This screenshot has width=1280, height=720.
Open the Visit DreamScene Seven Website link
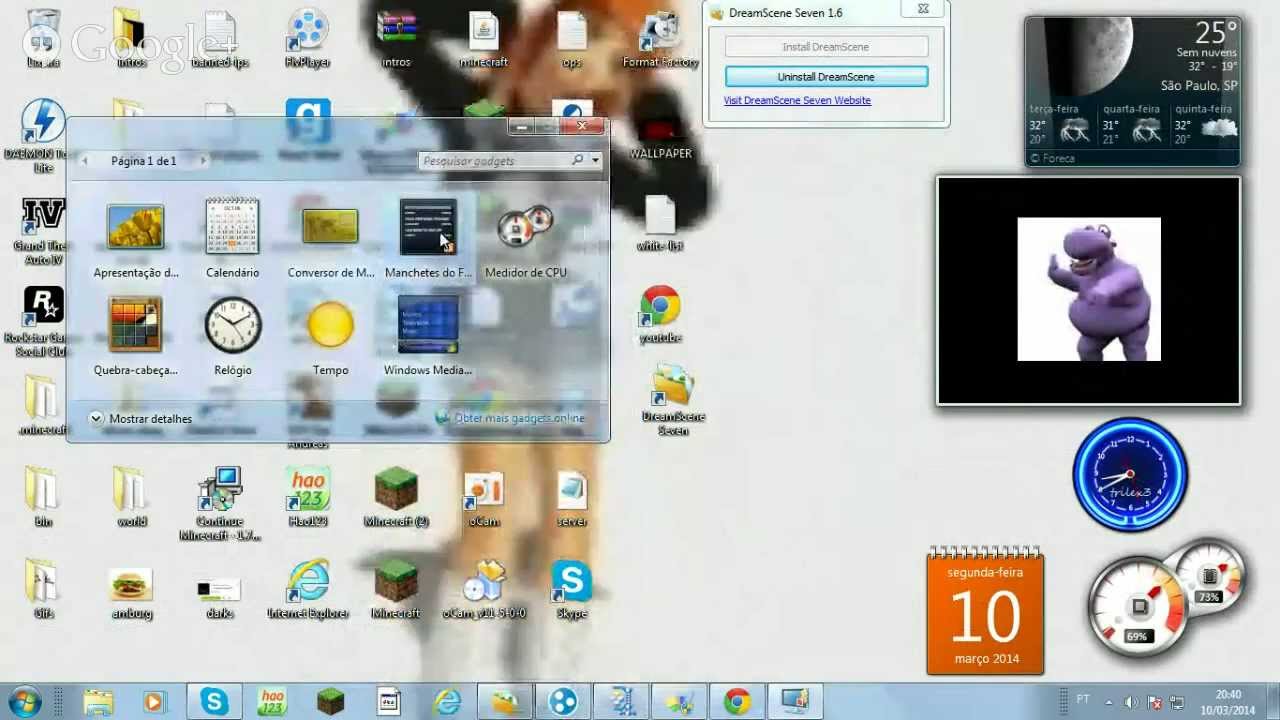[x=797, y=100]
